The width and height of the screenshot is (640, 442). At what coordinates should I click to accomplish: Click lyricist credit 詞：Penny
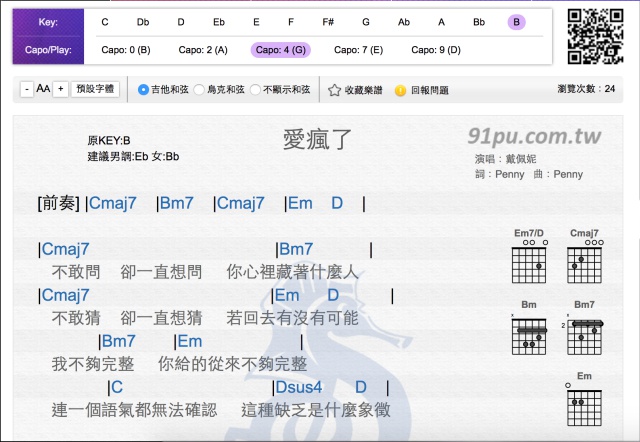click(x=500, y=174)
